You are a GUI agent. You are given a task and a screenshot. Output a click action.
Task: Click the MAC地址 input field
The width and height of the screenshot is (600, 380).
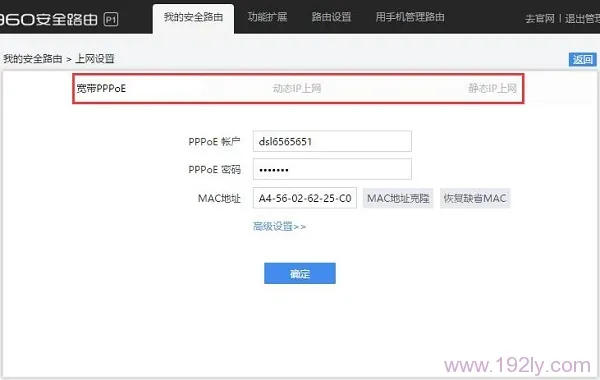[x=305, y=198]
